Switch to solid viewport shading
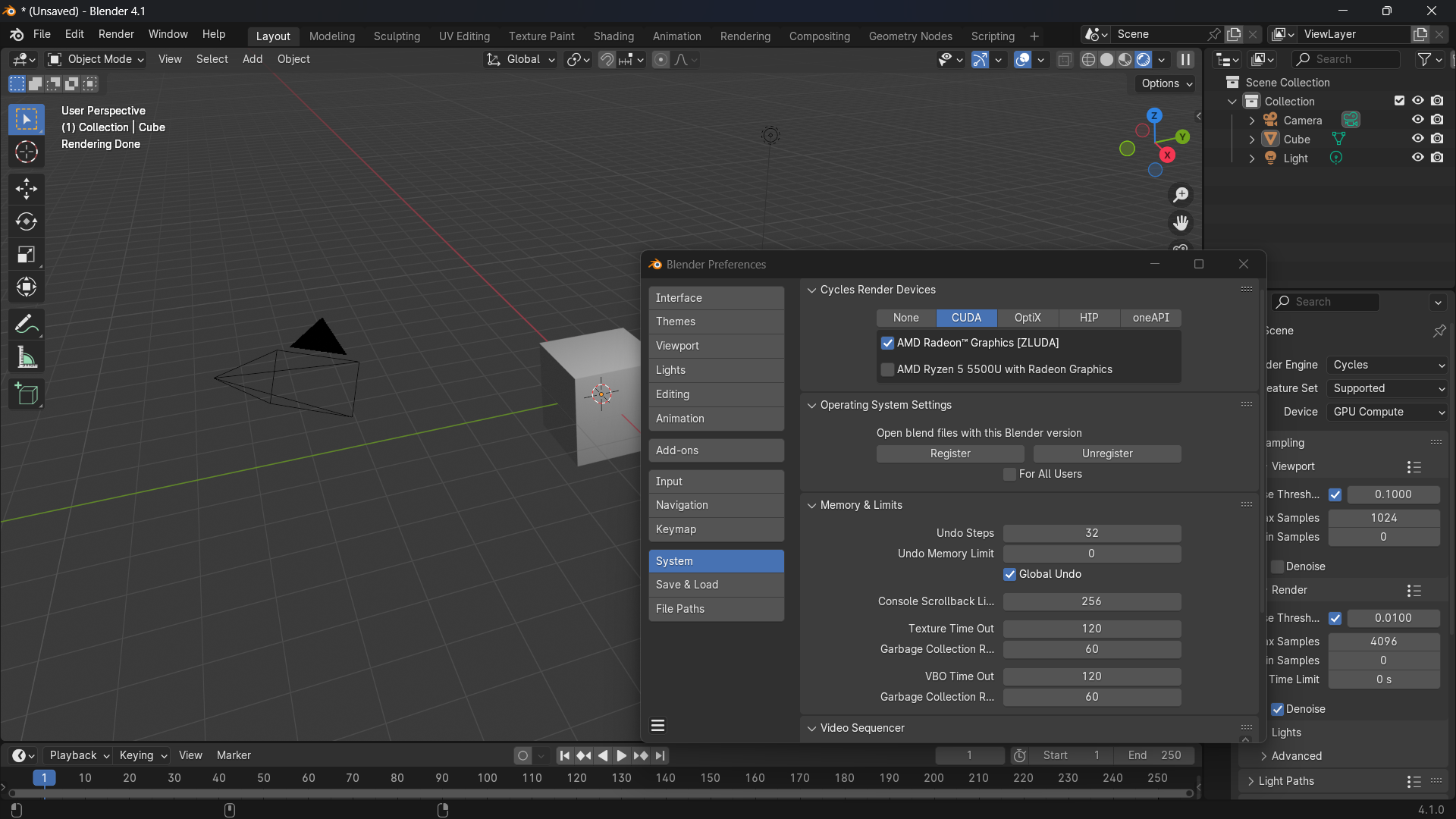Viewport: 1456px width, 819px height. click(1106, 60)
